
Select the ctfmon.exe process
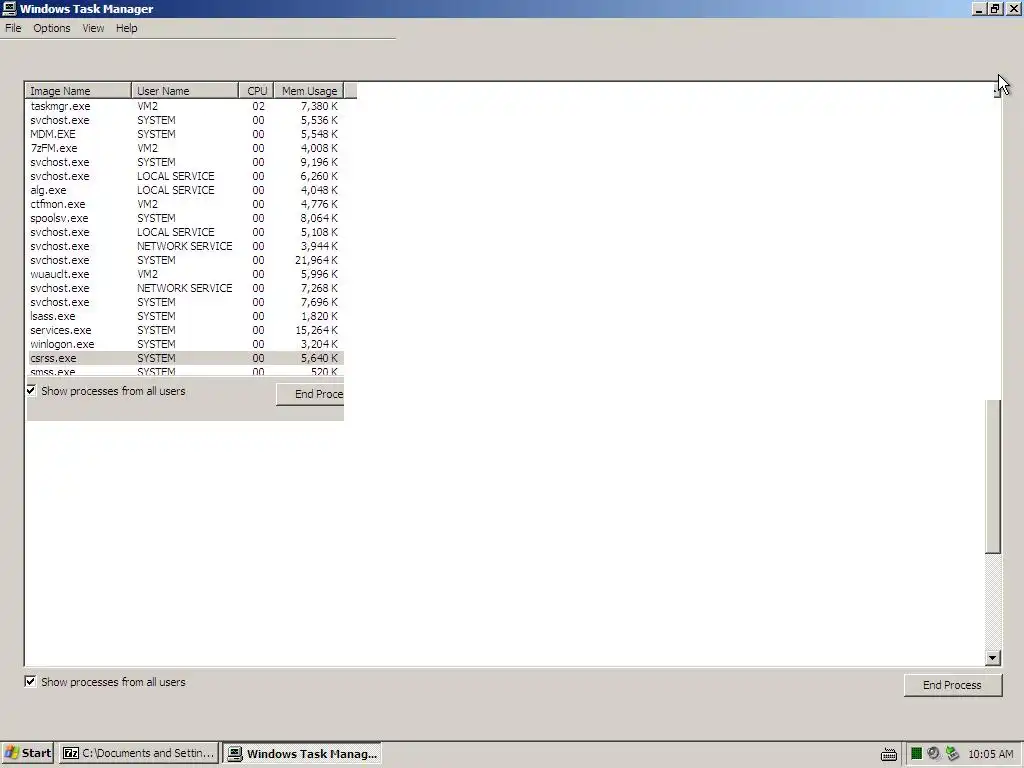click(x=185, y=204)
